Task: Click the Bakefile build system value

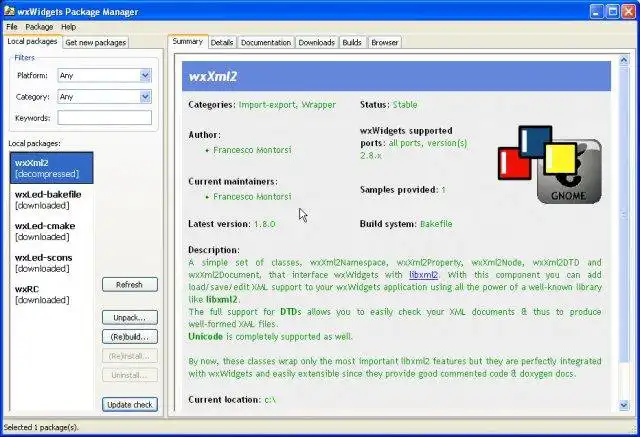Action: pos(436,224)
